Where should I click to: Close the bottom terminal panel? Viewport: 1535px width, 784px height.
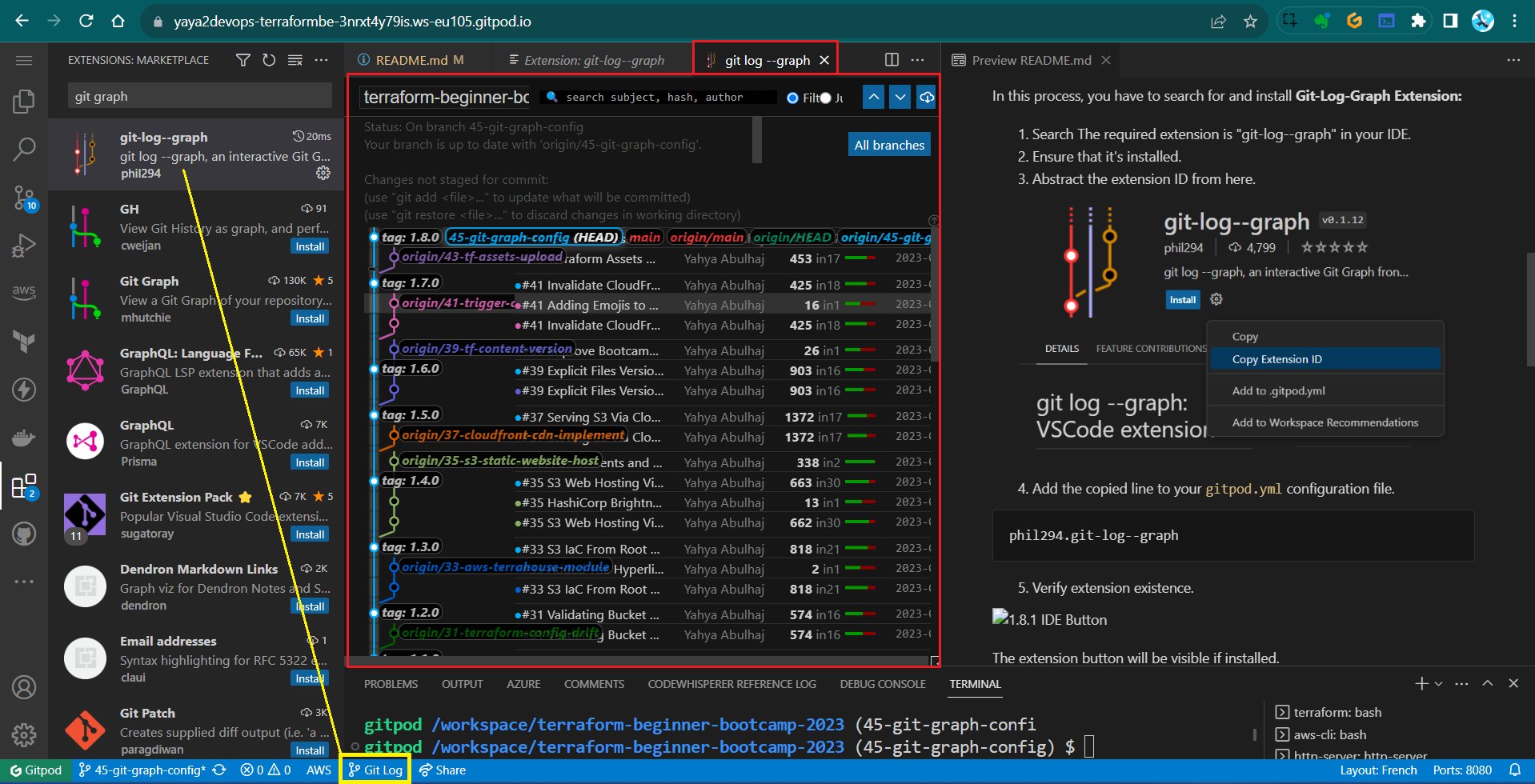click(1513, 683)
